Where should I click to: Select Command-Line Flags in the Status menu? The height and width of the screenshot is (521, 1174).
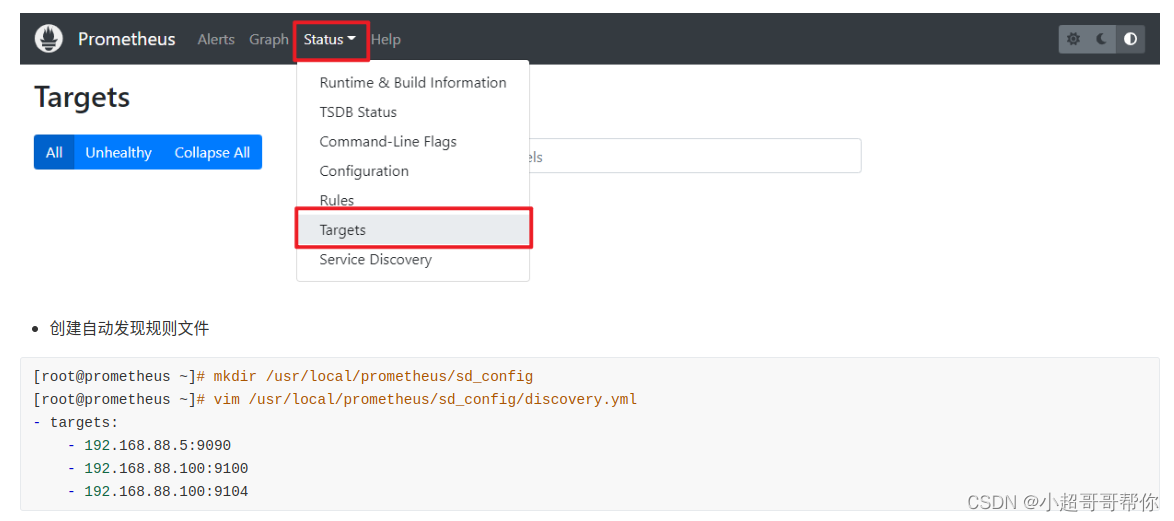pos(413,141)
